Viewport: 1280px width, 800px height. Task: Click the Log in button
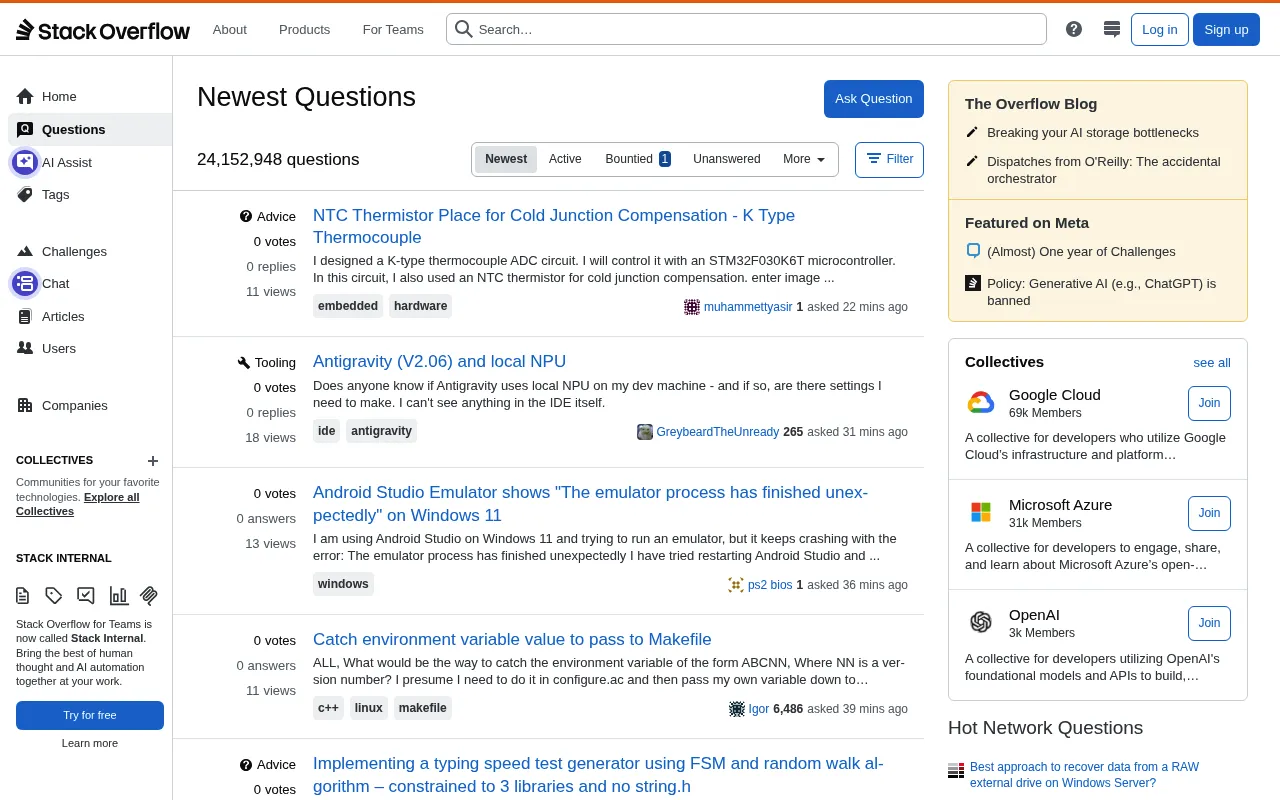(1160, 29)
